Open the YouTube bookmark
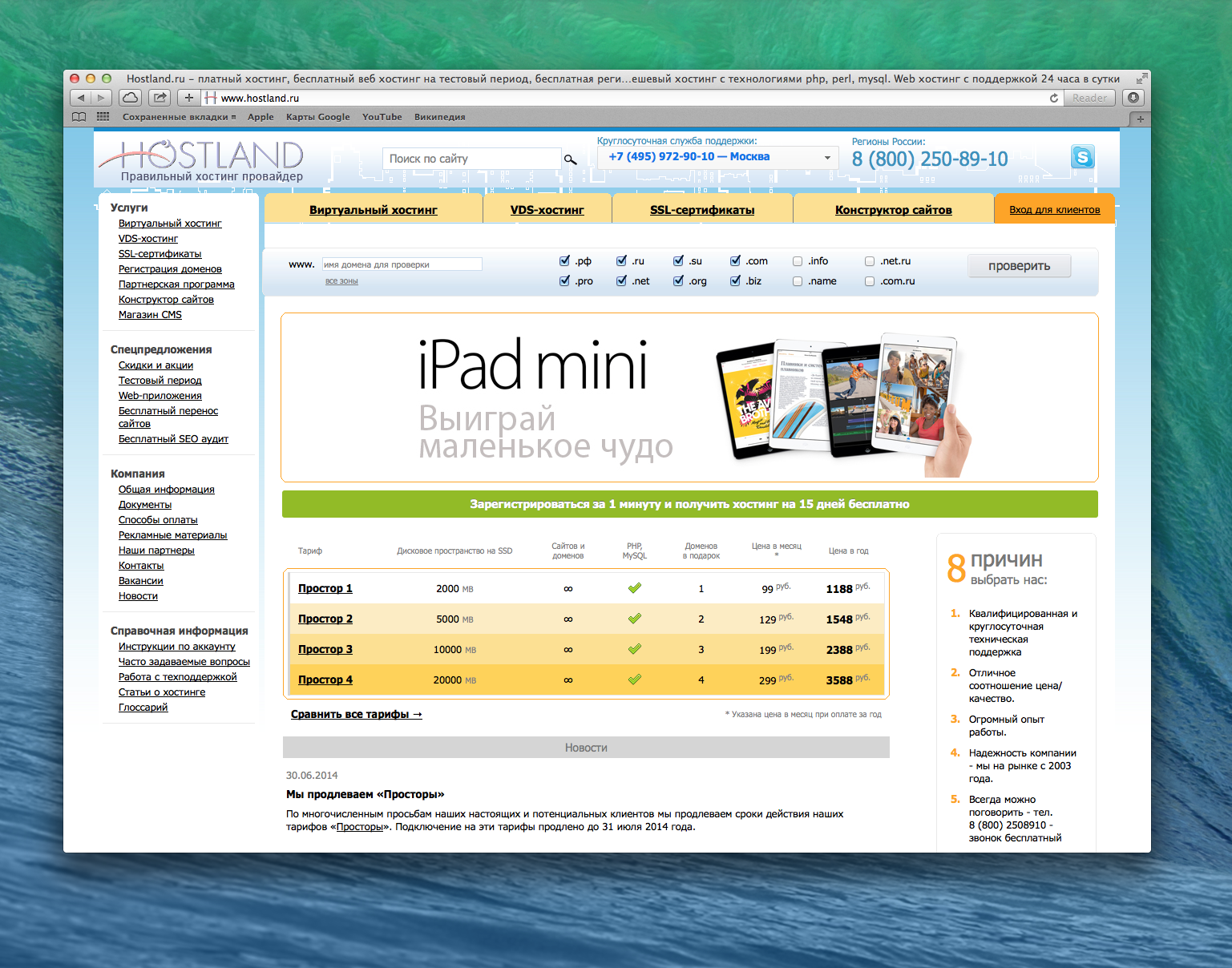1232x968 pixels. 382,117
